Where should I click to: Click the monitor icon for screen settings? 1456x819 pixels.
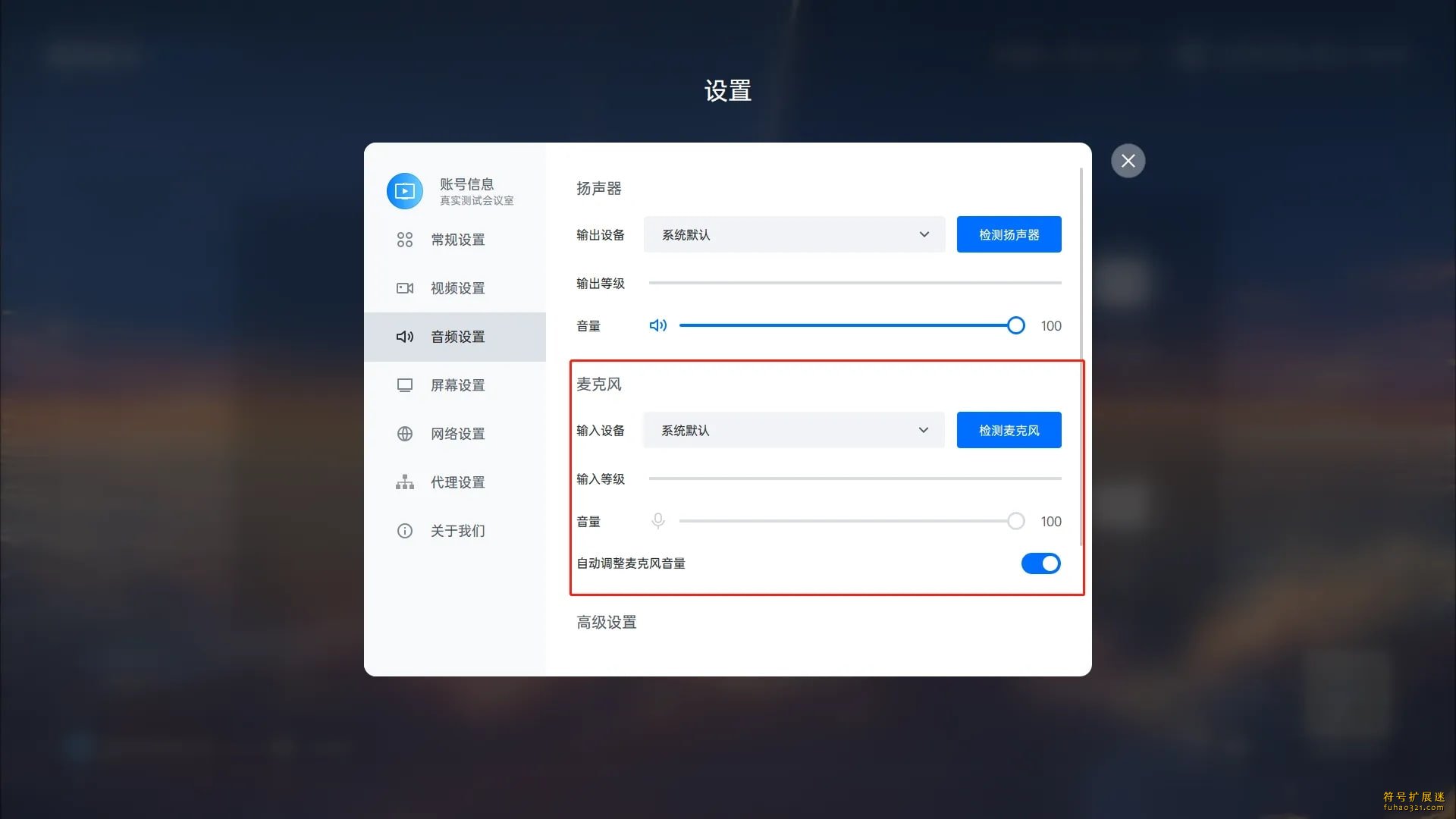(404, 385)
